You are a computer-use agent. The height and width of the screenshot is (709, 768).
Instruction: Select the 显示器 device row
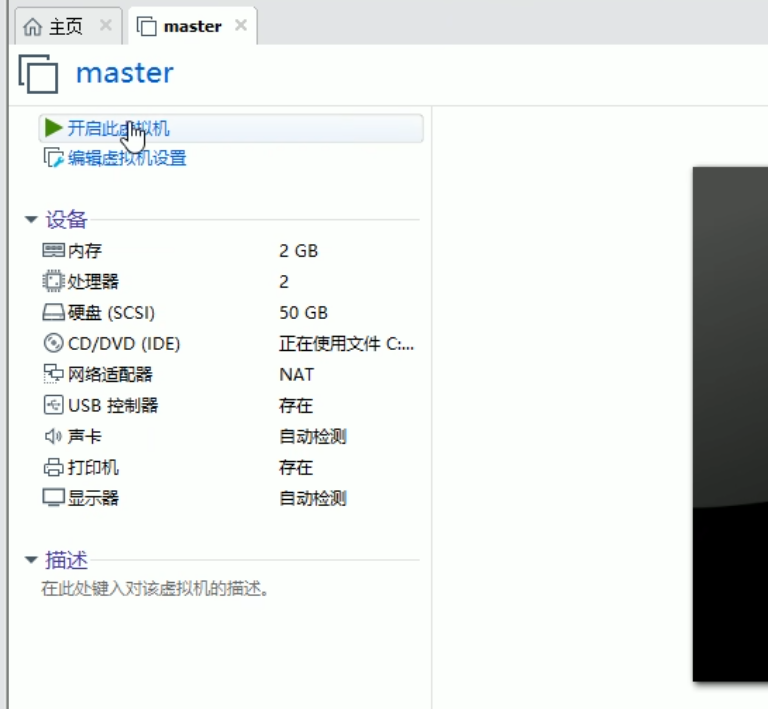pyautogui.click(x=229, y=498)
